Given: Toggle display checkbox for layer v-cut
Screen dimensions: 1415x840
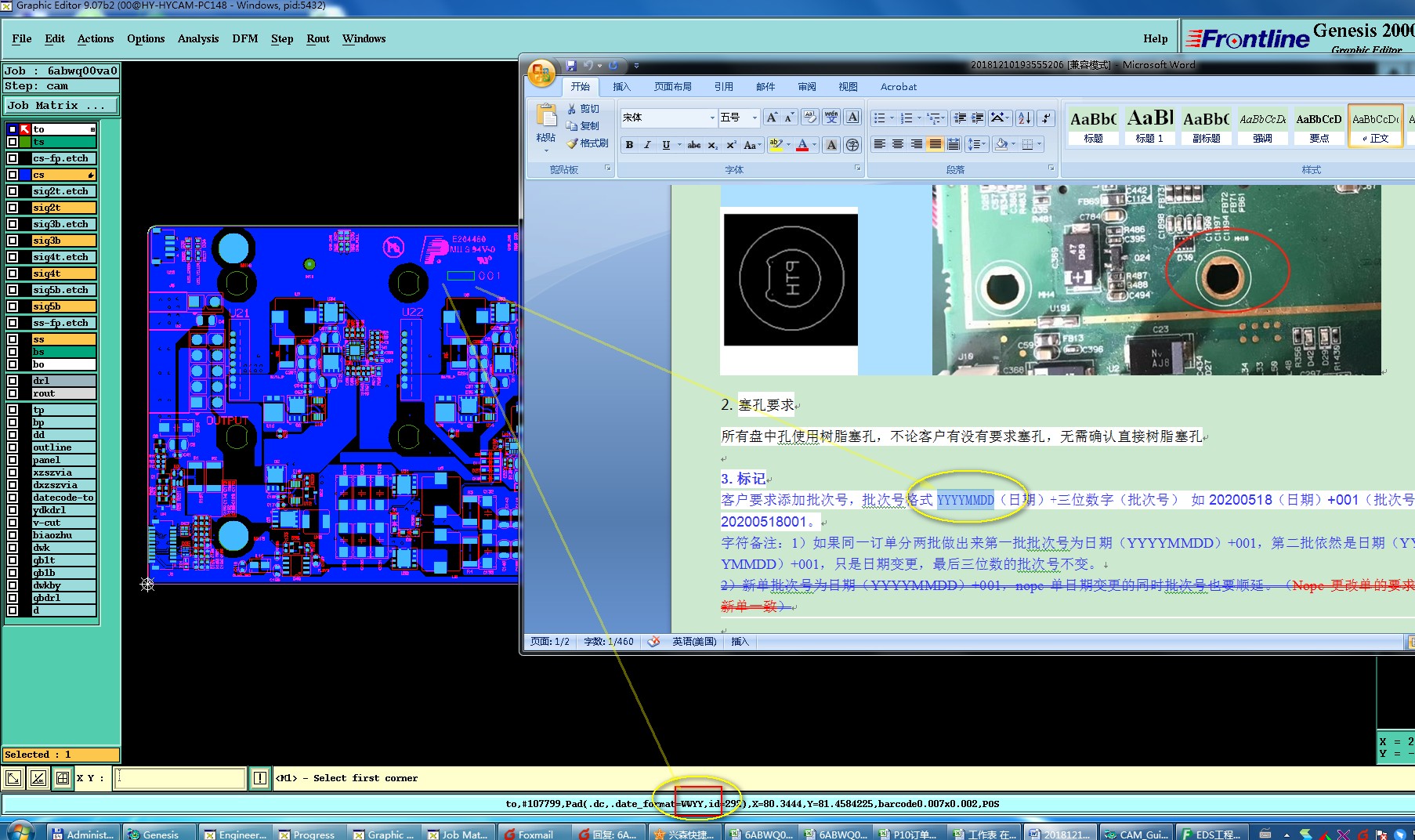Looking at the screenshot, I should (x=13, y=523).
